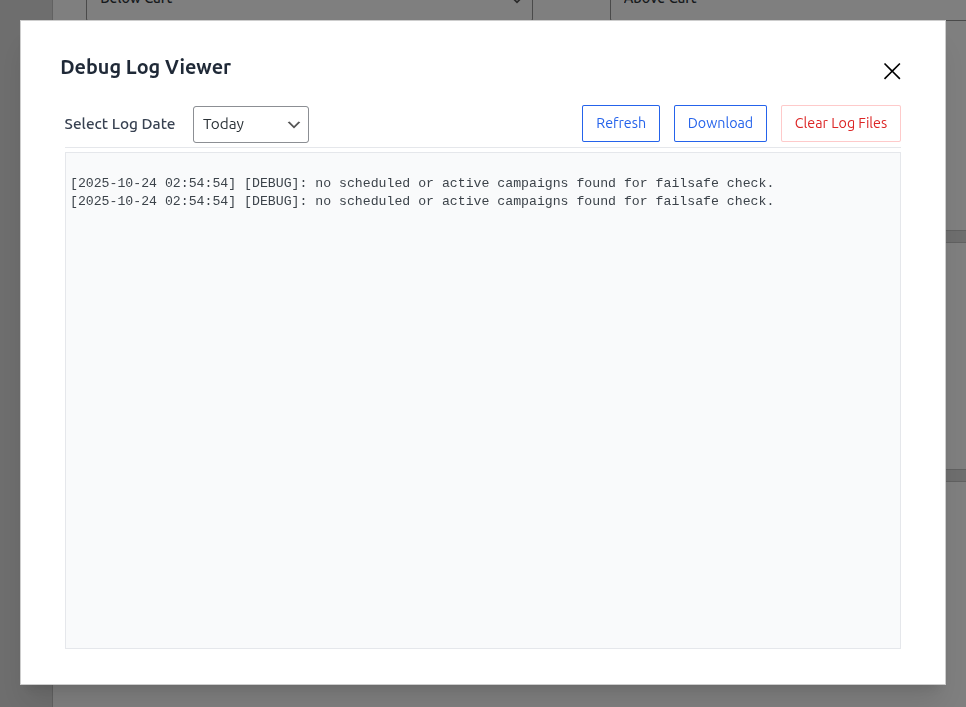Download the current log file
966x707 pixels.
tap(720, 123)
